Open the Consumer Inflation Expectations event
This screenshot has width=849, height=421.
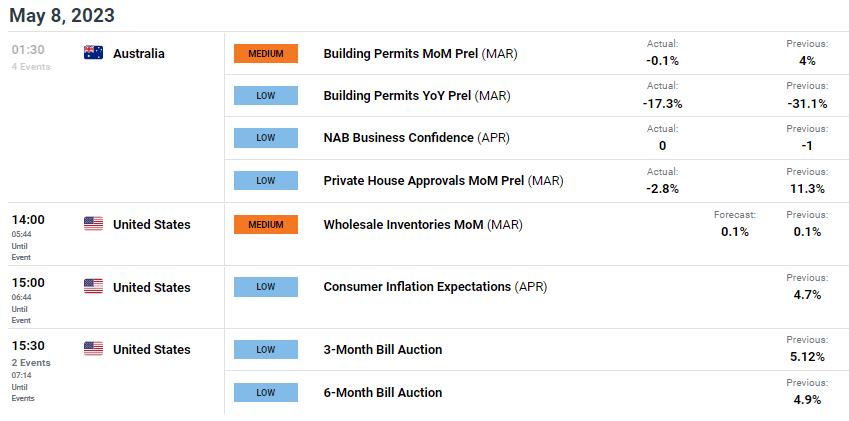[x=435, y=287]
